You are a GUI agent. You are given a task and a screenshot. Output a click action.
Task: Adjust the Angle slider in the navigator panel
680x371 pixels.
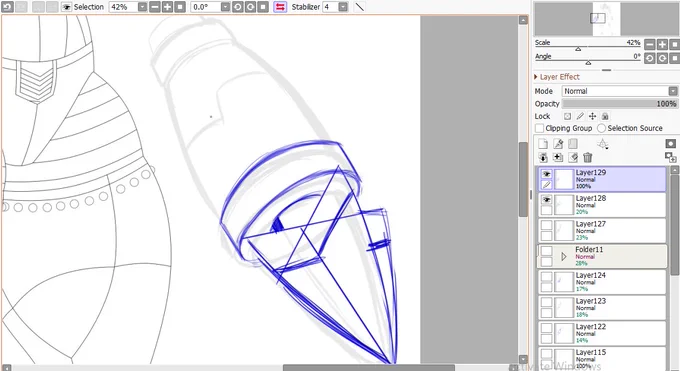(588, 61)
